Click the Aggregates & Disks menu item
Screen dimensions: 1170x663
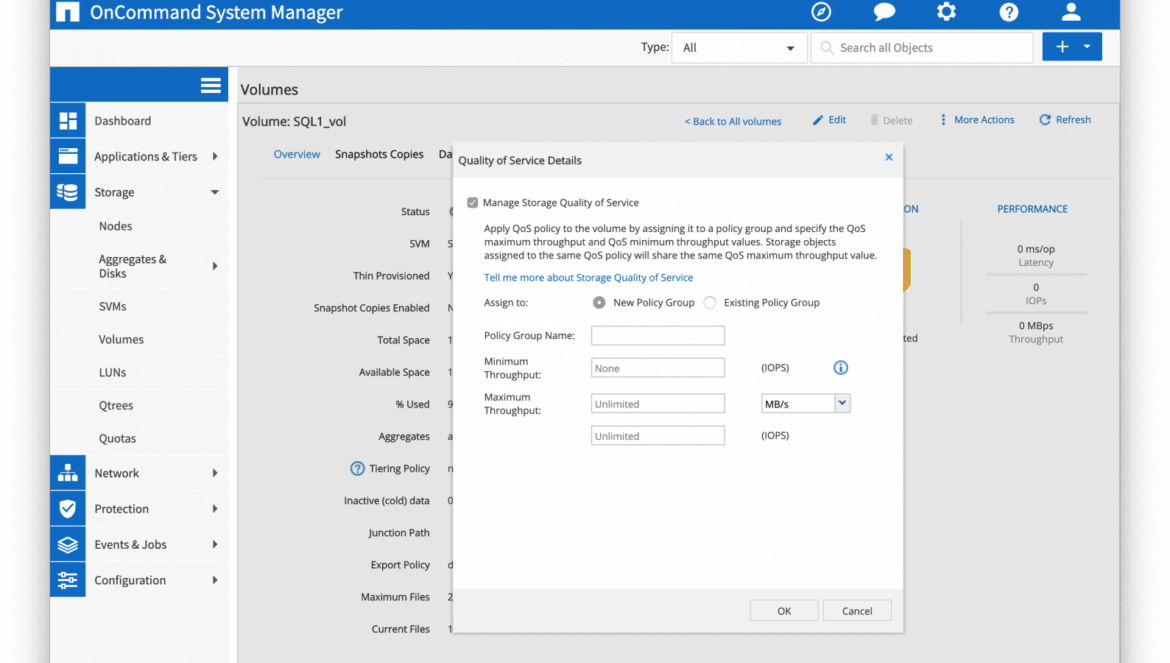pos(133,266)
